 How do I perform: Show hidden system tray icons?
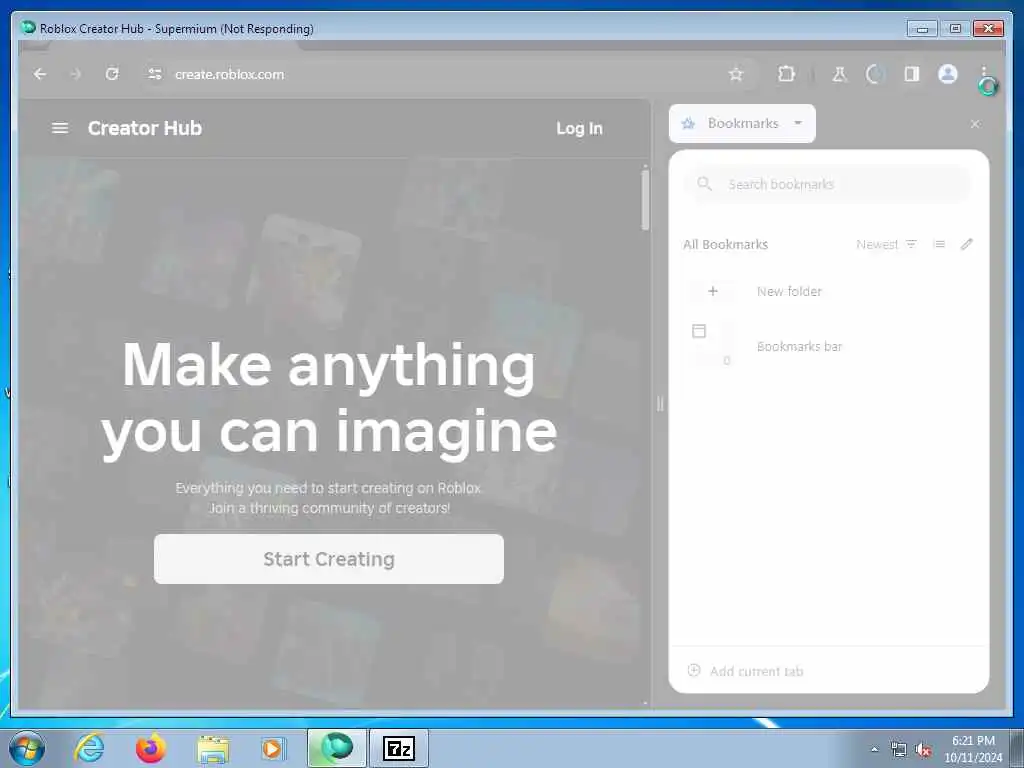tap(874, 749)
